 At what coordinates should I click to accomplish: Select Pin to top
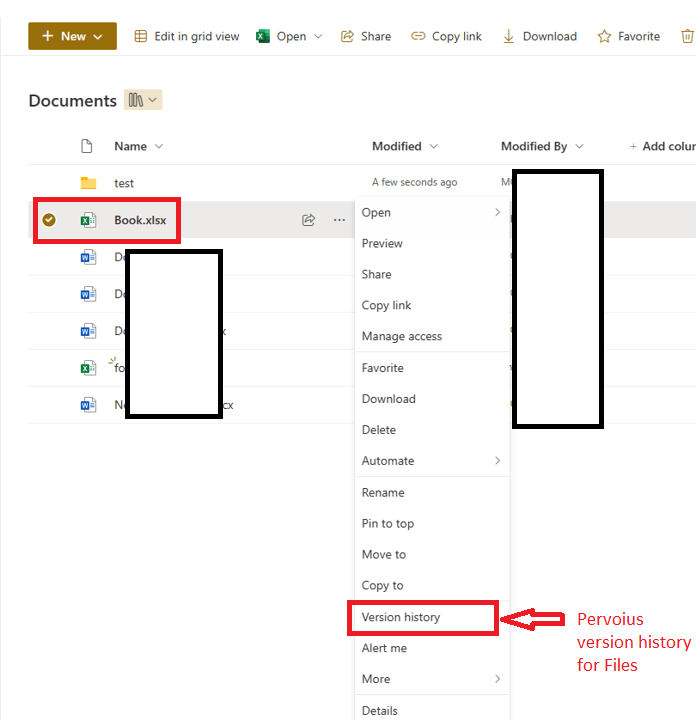coord(432,523)
